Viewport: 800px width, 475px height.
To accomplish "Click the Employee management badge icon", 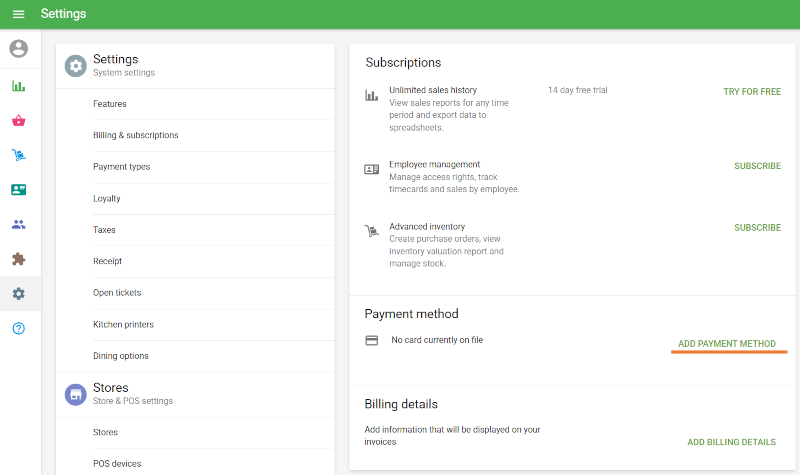I will (371, 169).
